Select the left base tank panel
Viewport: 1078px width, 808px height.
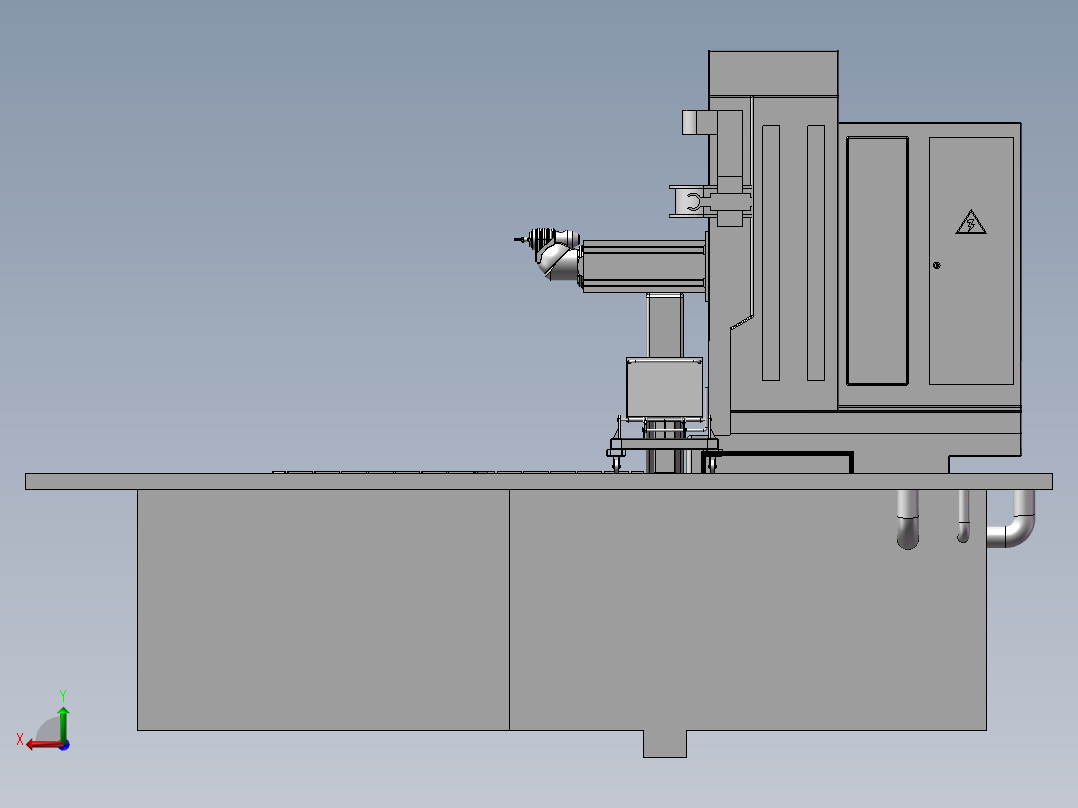(x=323, y=610)
